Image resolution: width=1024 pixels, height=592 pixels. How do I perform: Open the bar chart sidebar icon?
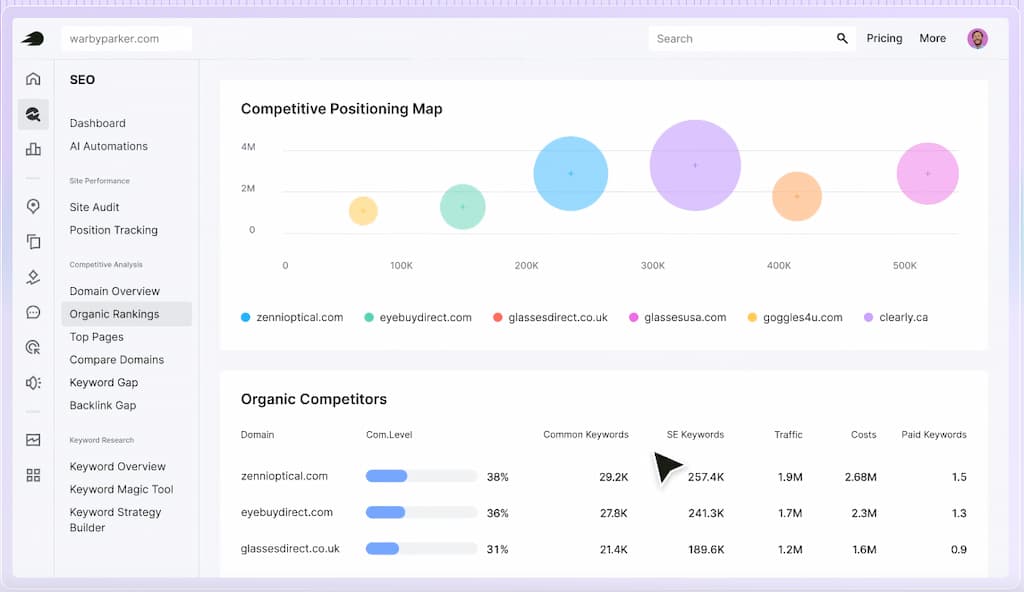(33, 149)
